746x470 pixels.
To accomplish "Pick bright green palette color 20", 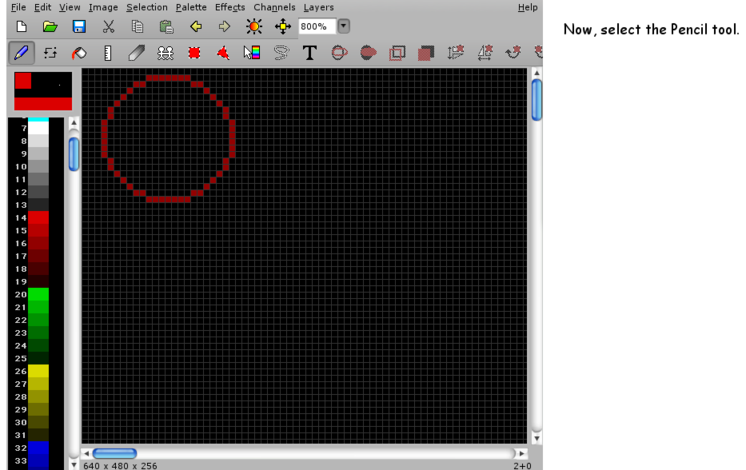I will (x=38, y=295).
